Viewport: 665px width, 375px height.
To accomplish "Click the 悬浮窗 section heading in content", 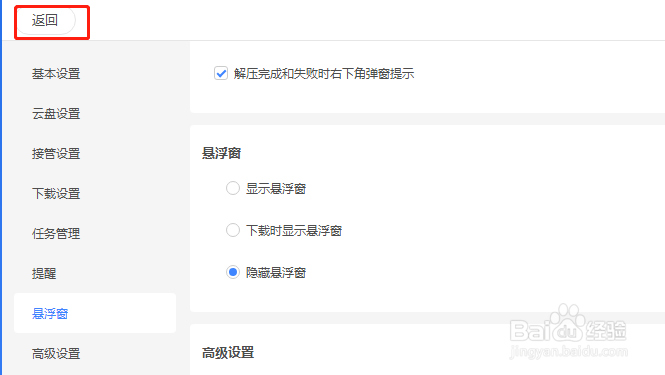I will click(221, 153).
